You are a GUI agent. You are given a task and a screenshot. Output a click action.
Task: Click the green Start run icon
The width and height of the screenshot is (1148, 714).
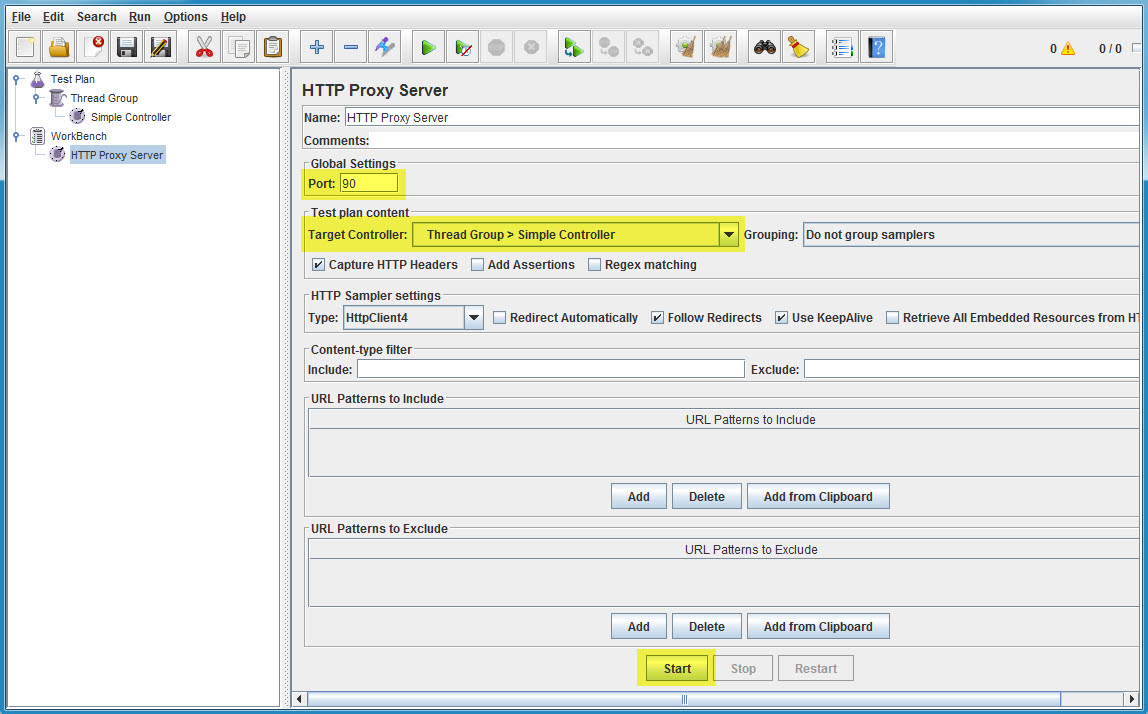coord(428,48)
